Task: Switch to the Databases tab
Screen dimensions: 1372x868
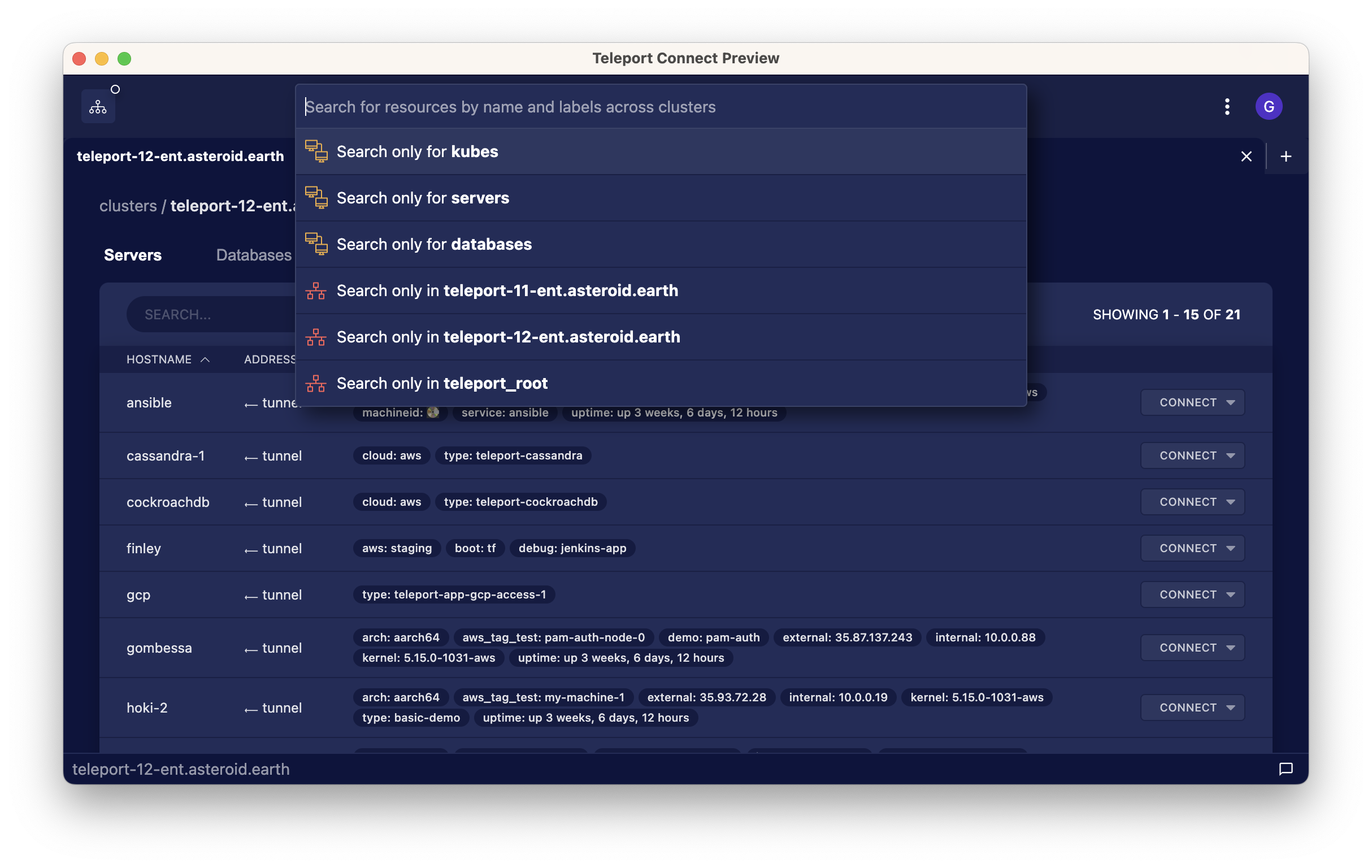Action: 254,255
